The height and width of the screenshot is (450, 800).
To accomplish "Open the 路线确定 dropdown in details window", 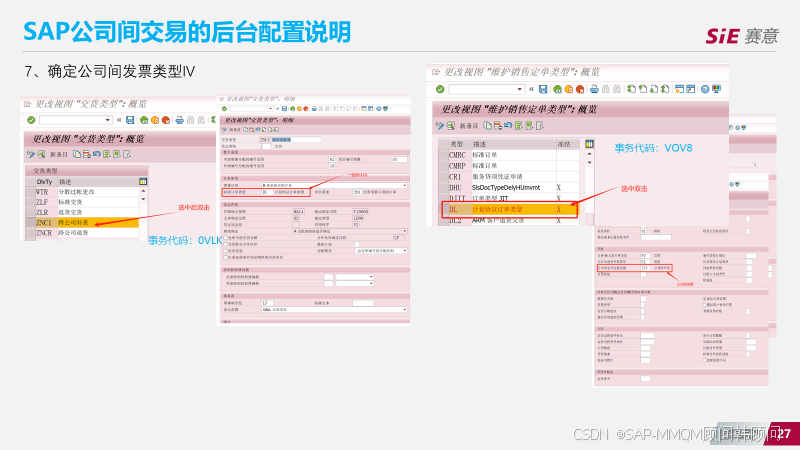I will click(x=405, y=231).
